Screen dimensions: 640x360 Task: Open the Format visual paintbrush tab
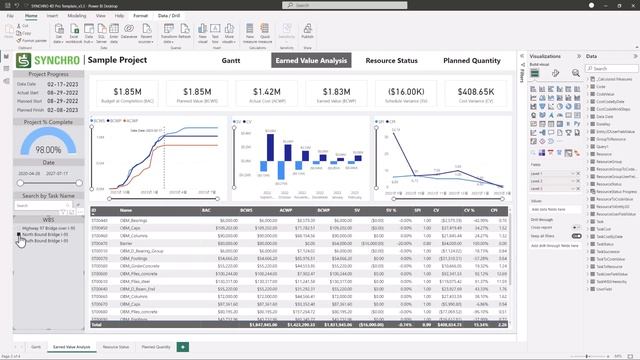555,73
